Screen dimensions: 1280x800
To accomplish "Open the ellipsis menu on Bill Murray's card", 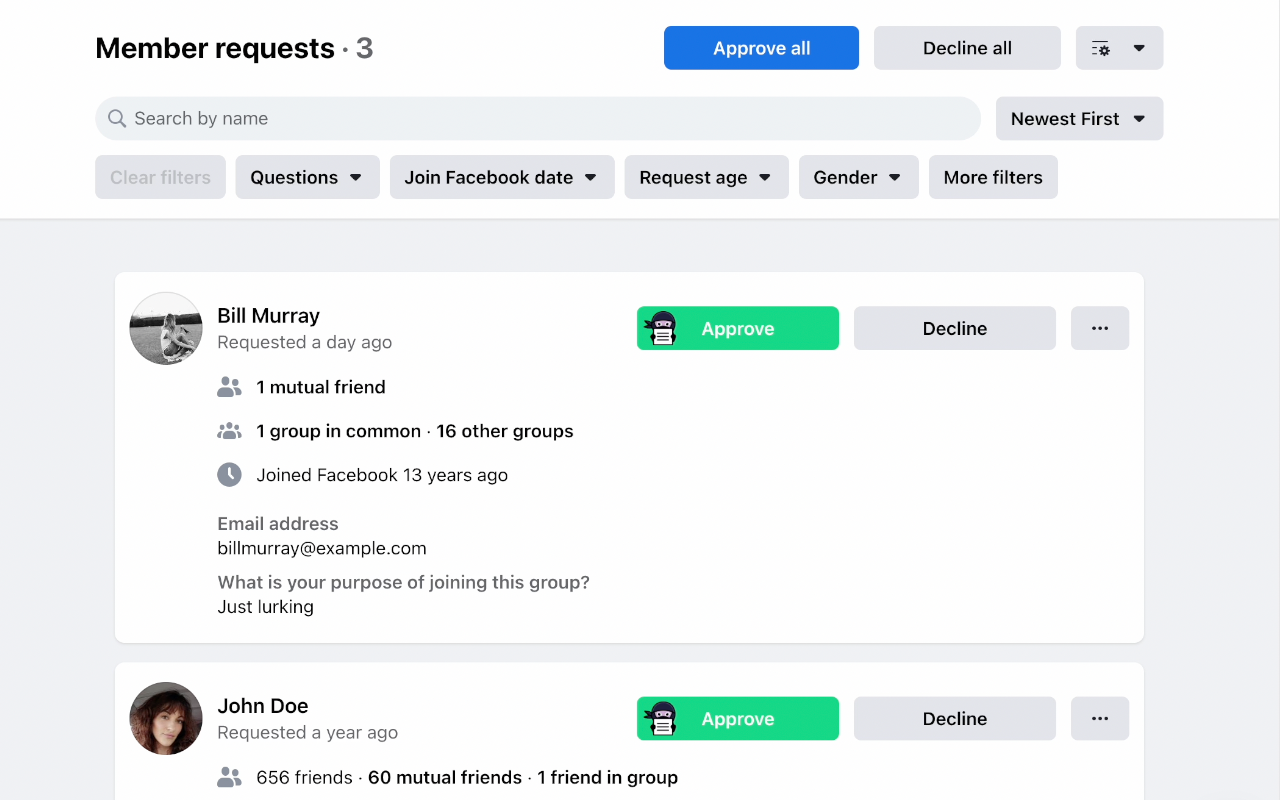I will (1100, 328).
